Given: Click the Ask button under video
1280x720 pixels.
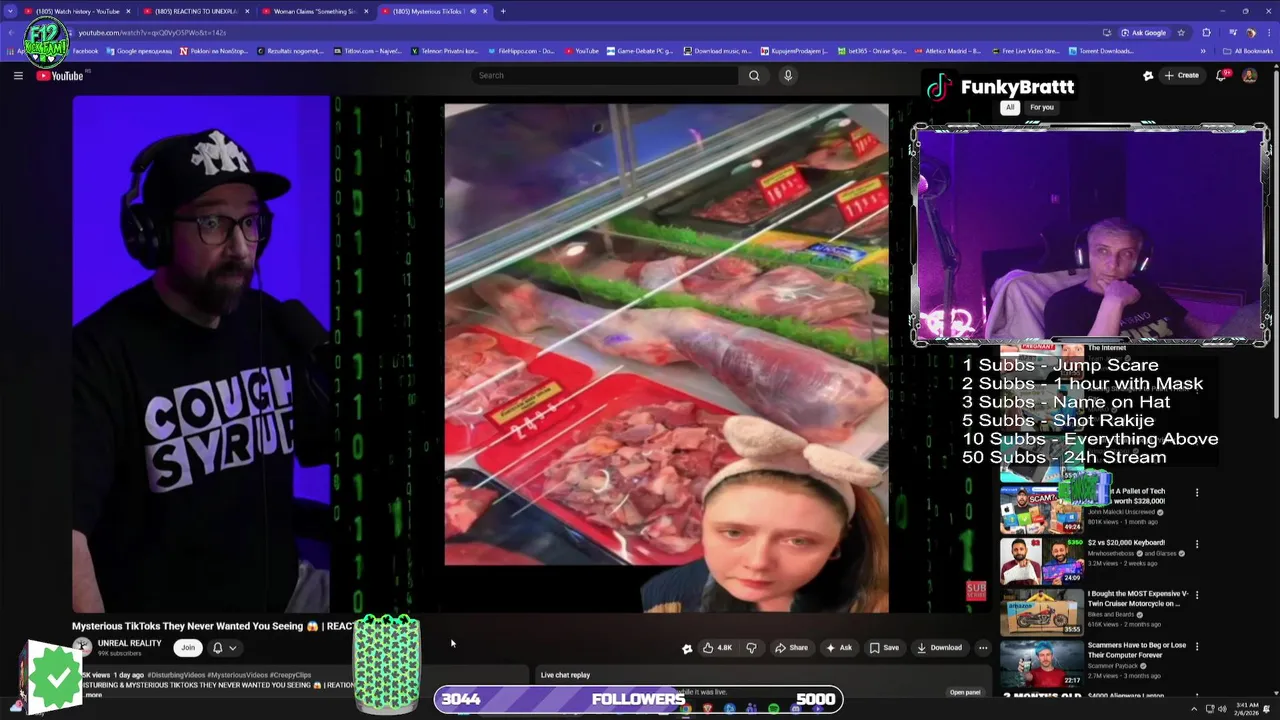Looking at the screenshot, I should [x=838, y=647].
